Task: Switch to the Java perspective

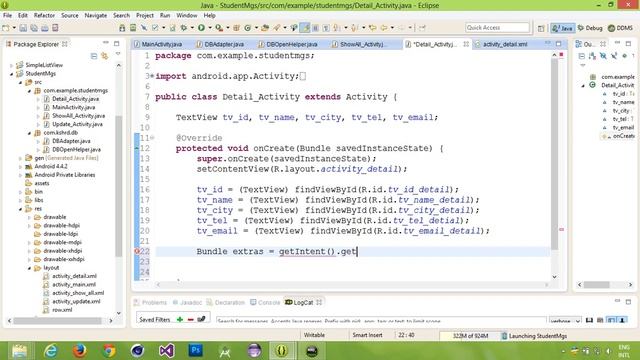Action: [562, 28]
